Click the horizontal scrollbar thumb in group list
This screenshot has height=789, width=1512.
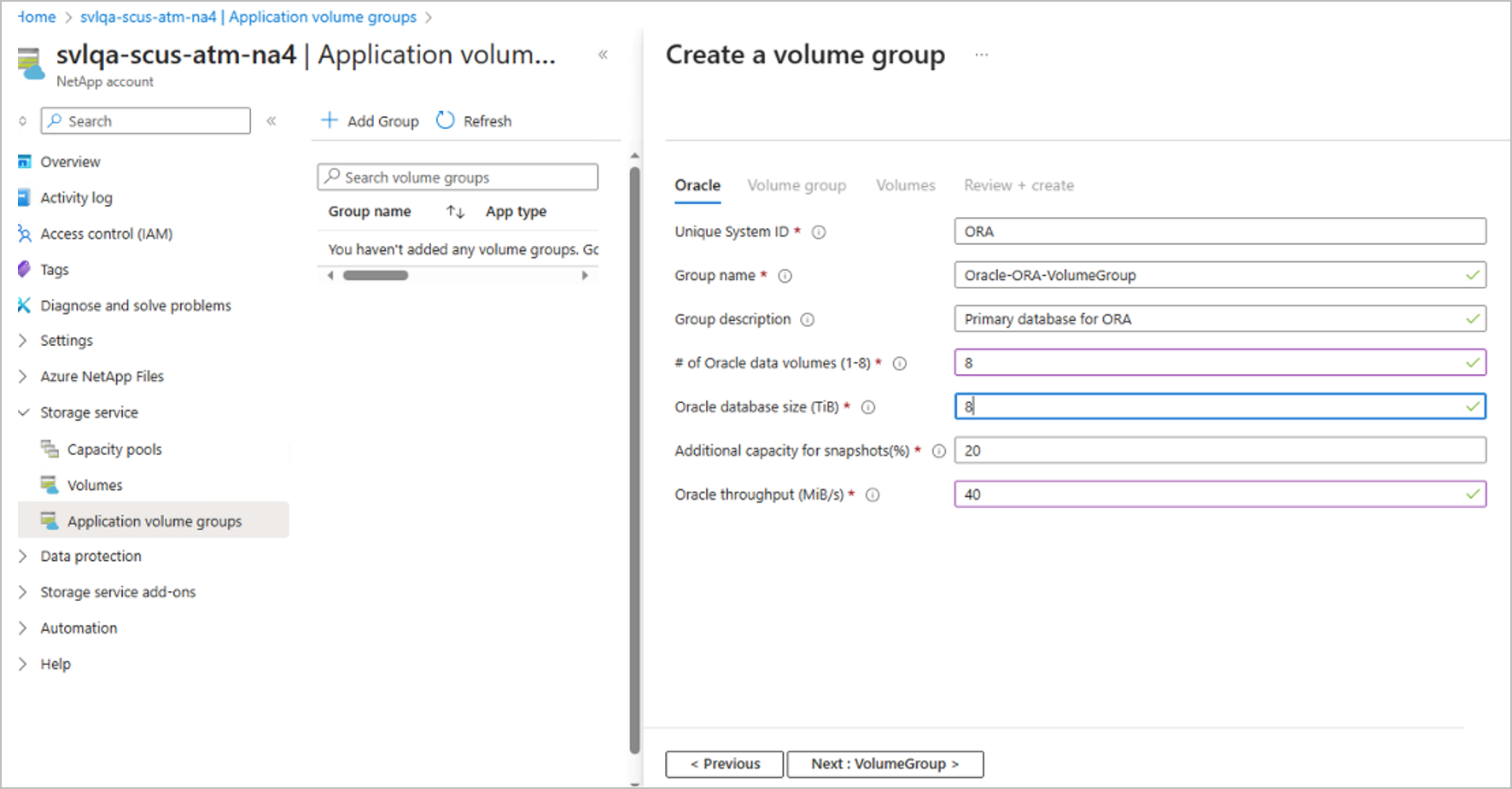376,275
